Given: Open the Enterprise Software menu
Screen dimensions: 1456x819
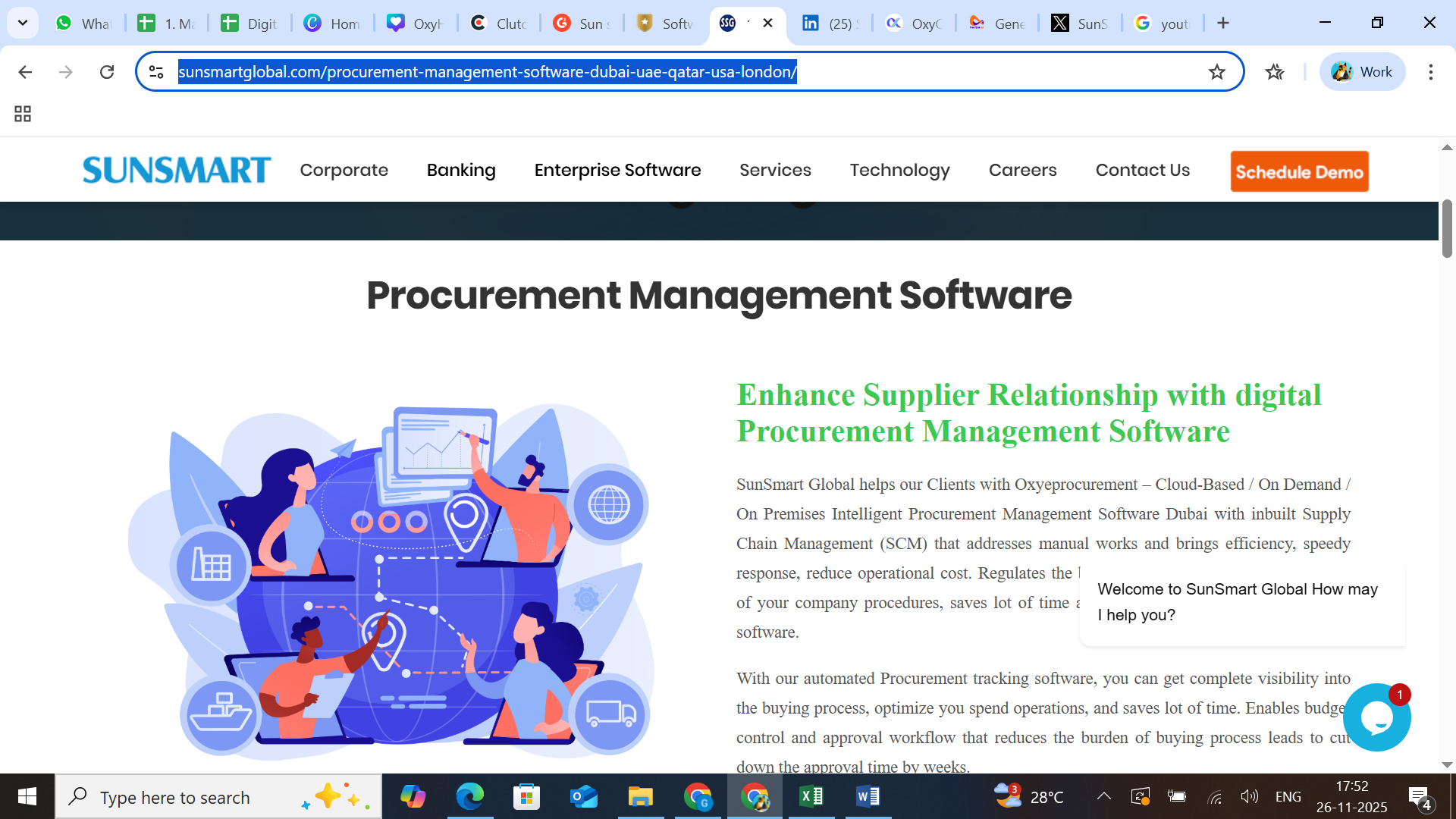Looking at the screenshot, I should pyautogui.click(x=617, y=170).
